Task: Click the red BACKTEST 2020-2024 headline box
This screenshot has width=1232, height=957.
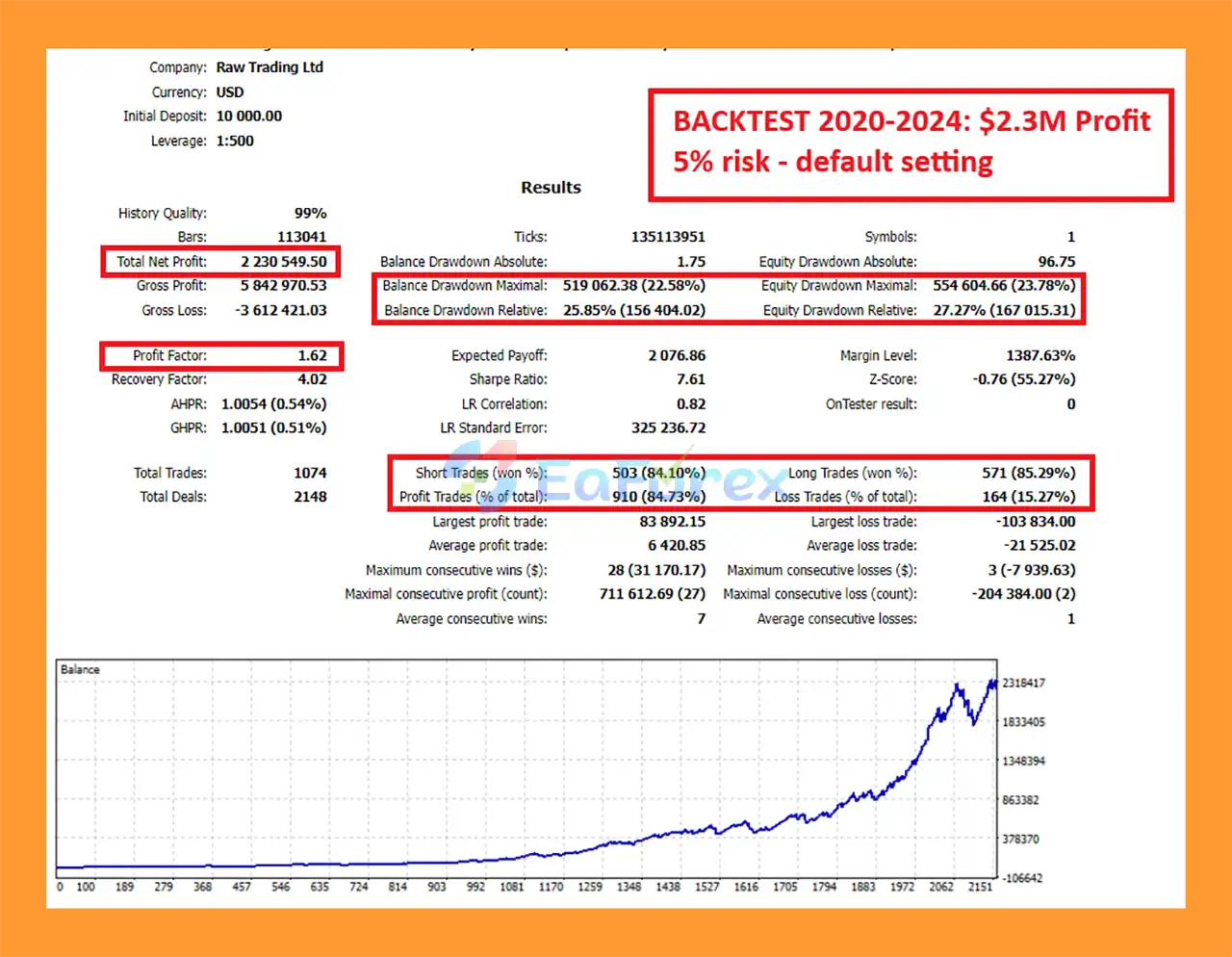Action: pyautogui.click(x=911, y=142)
